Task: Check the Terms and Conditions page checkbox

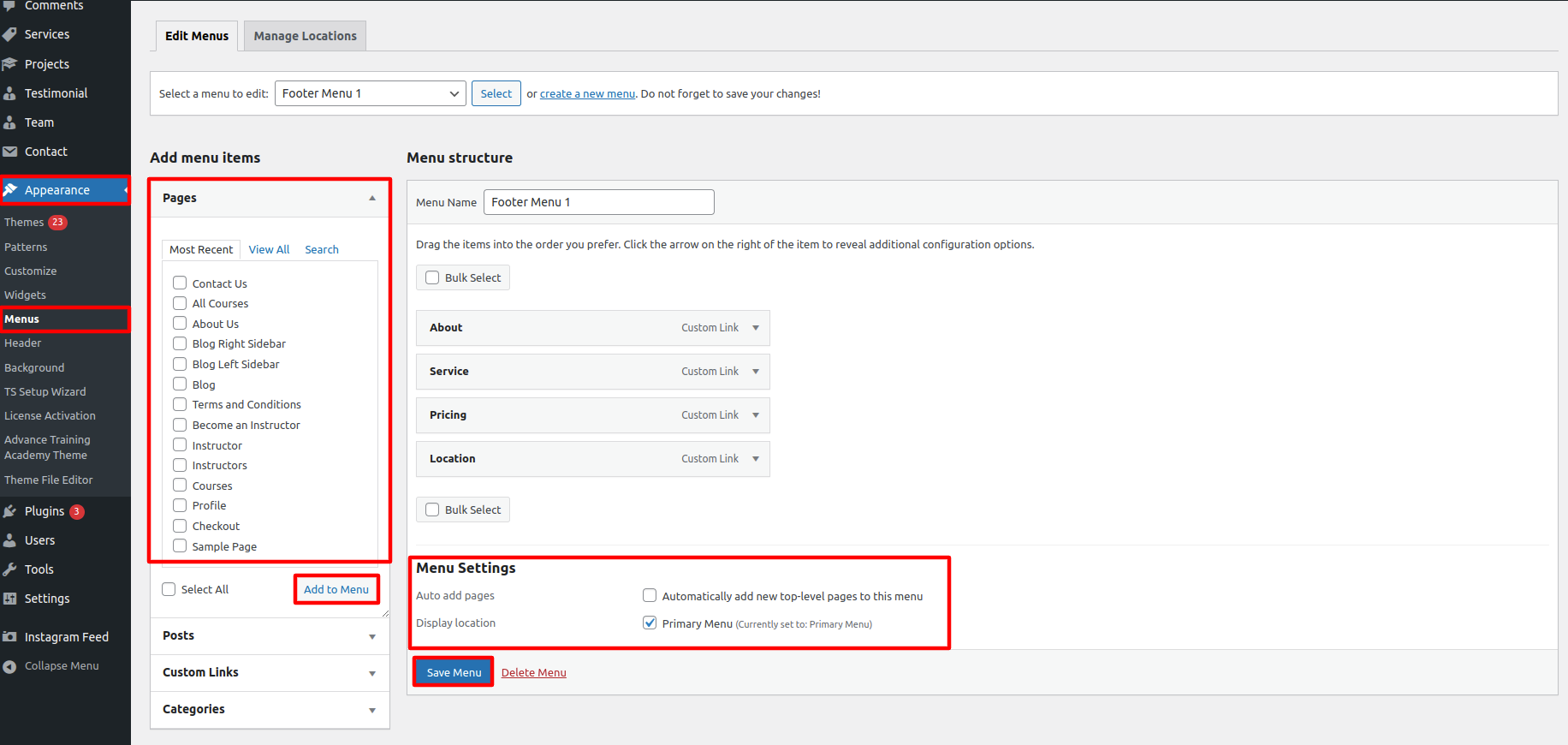Action: (x=180, y=404)
